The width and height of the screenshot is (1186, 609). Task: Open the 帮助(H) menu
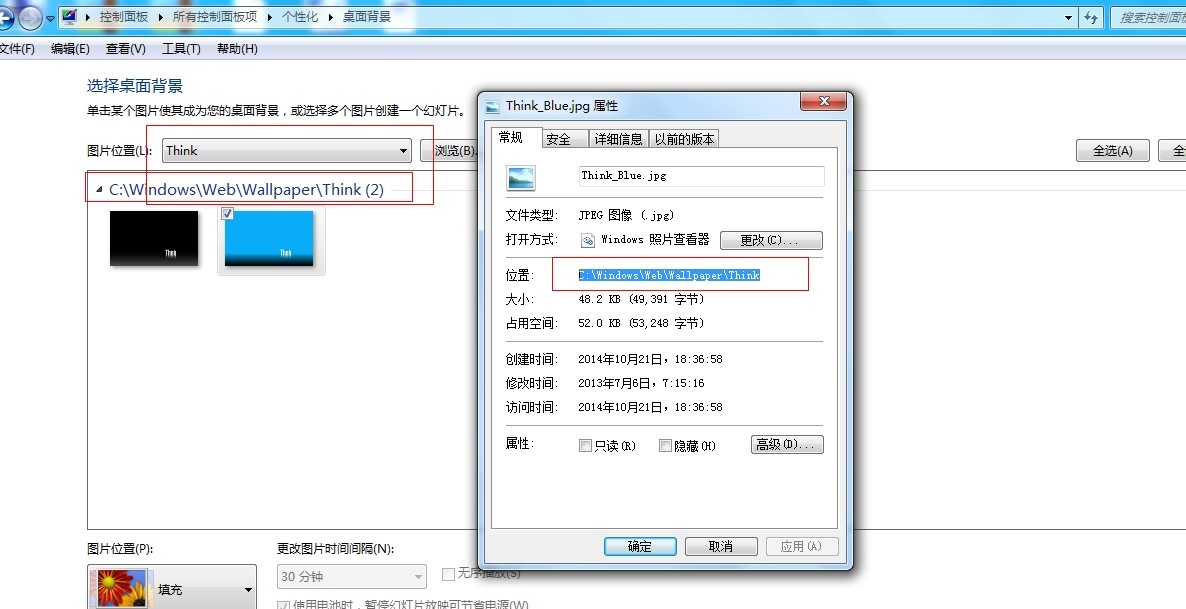[x=237, y=48]
